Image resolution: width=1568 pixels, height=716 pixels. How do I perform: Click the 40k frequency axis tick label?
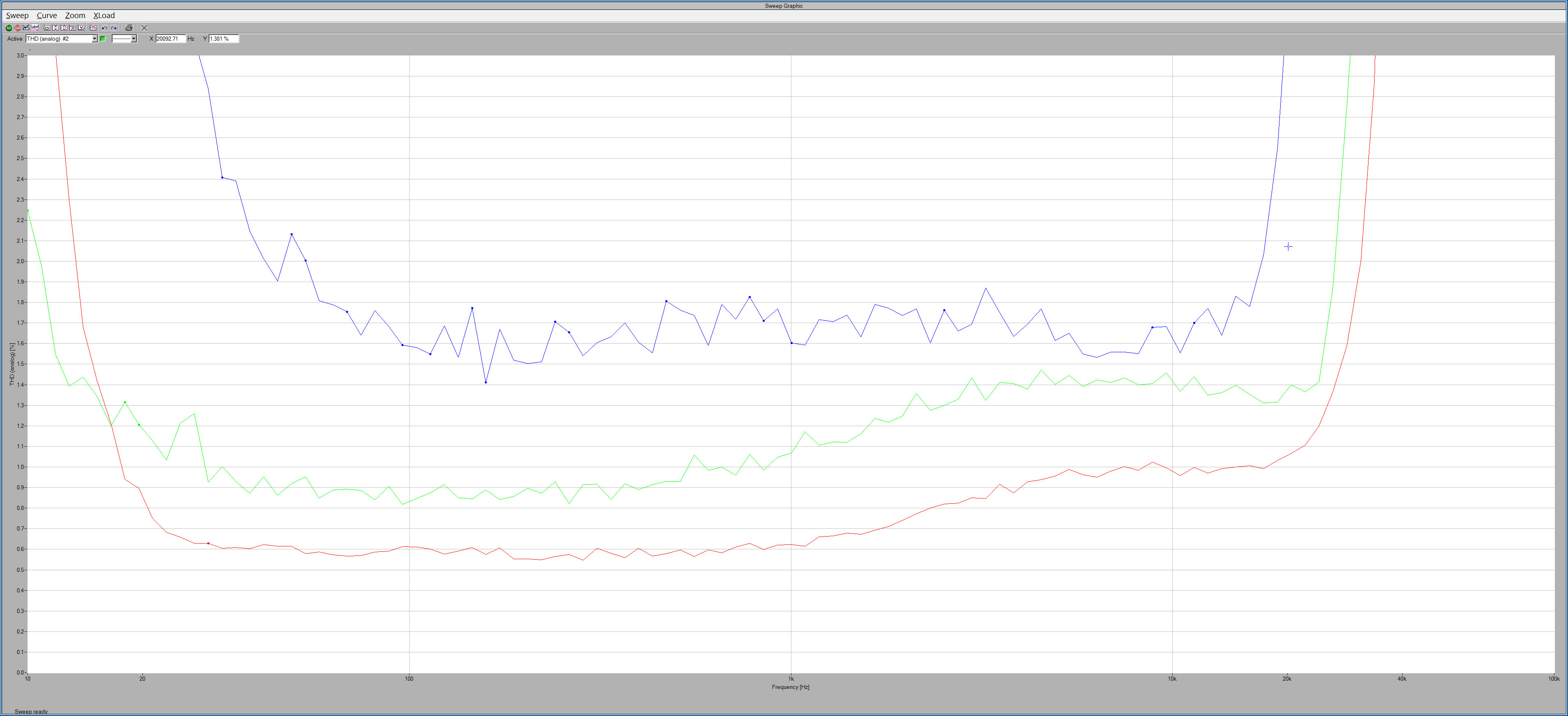click(x=1402, y=678)
